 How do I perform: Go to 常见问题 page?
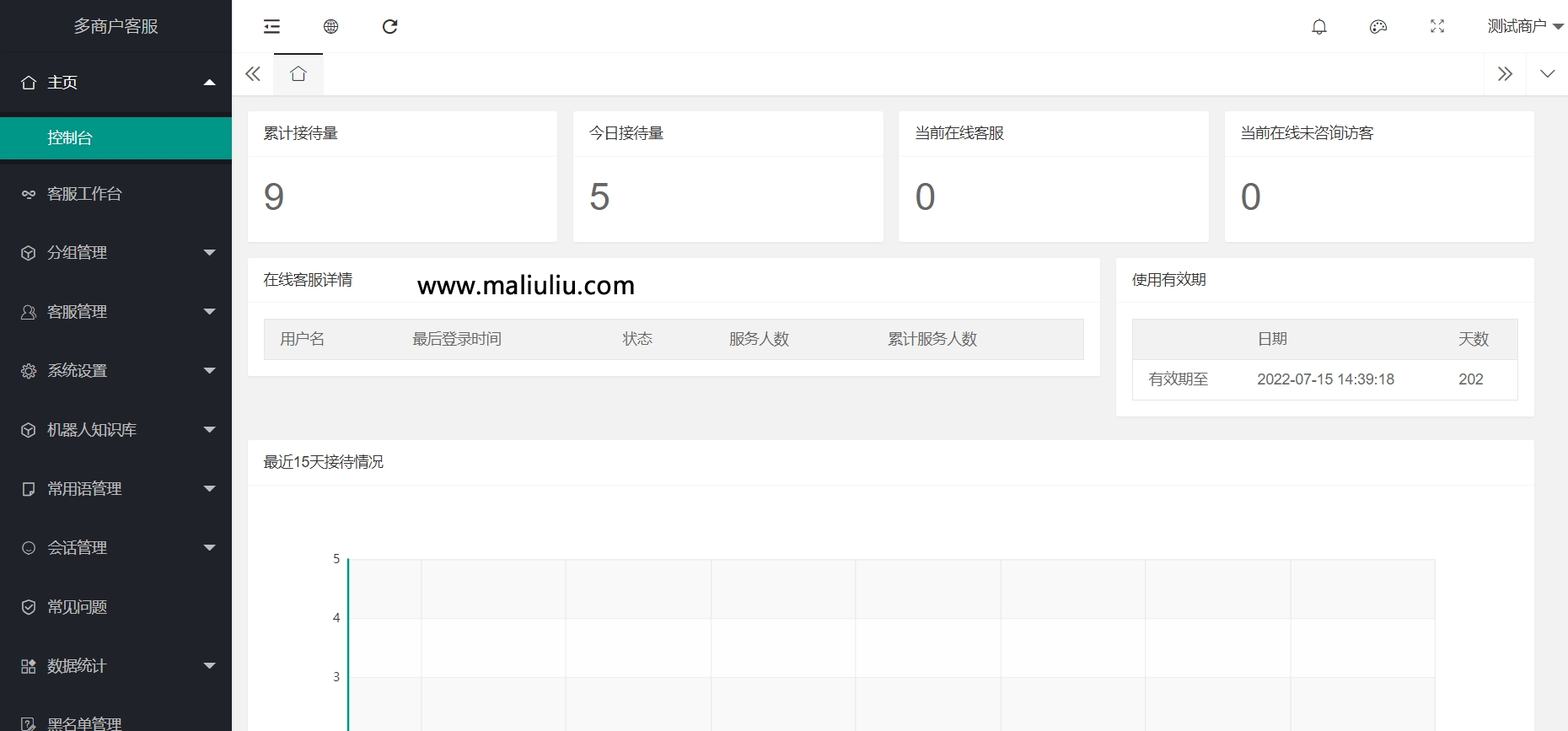115,607
